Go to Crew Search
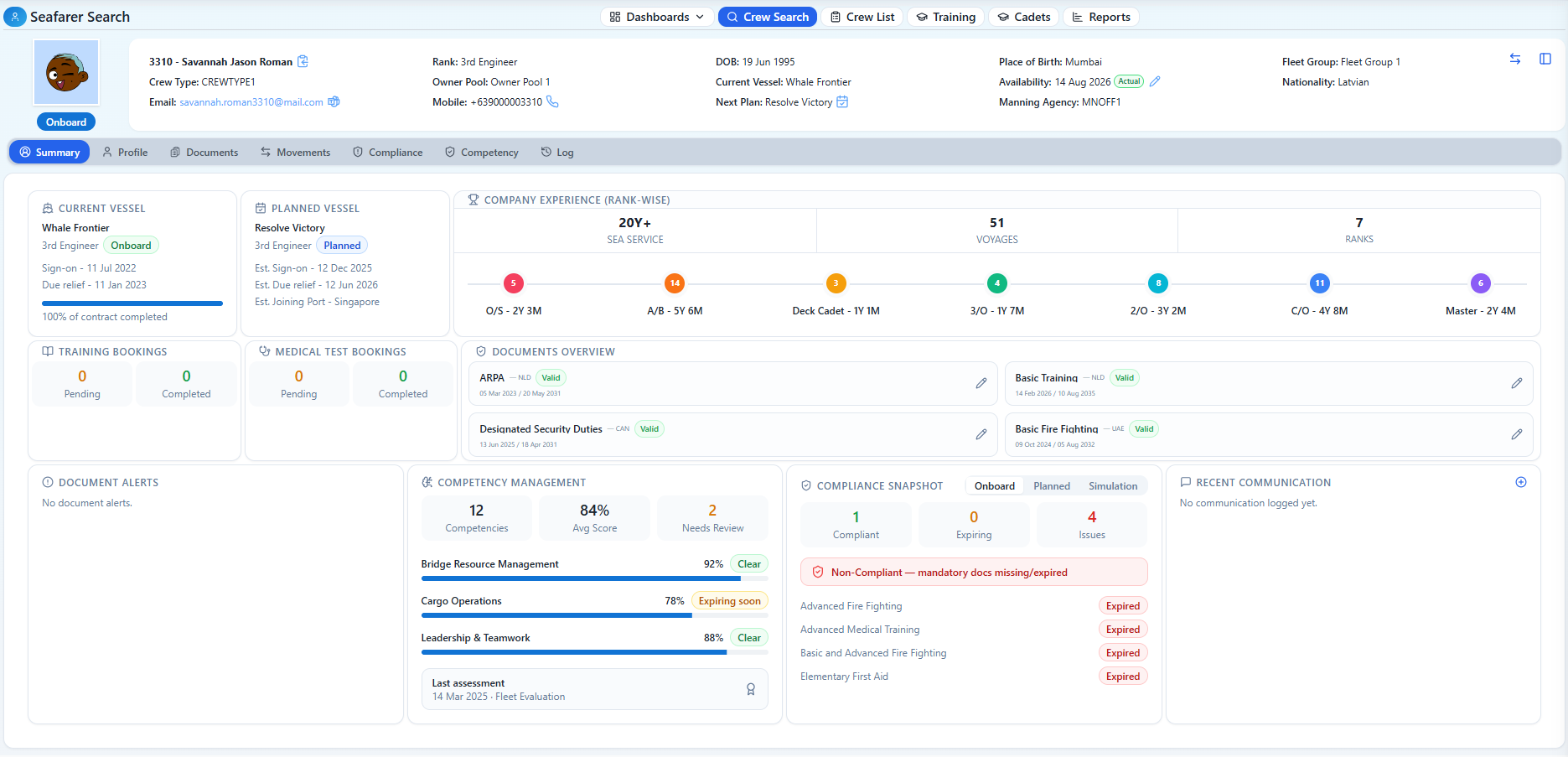This screenshot has width=1568, height=757. [x=768, y=17]
